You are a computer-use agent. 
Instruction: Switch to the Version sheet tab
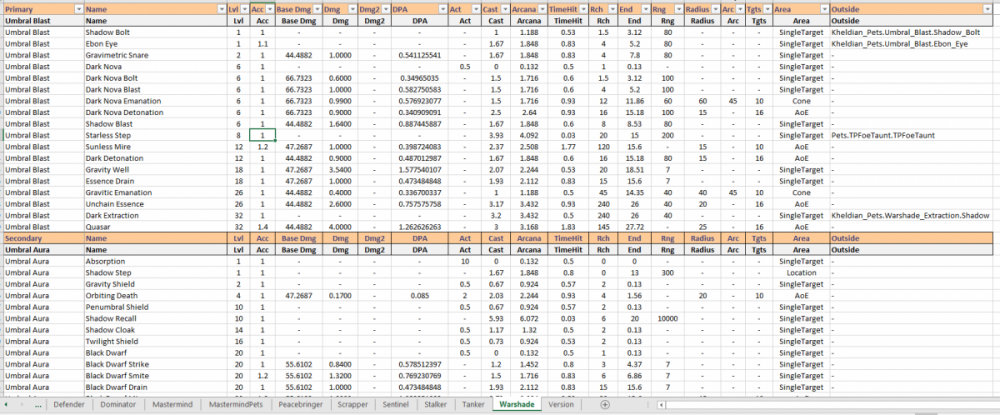point(561,405)
